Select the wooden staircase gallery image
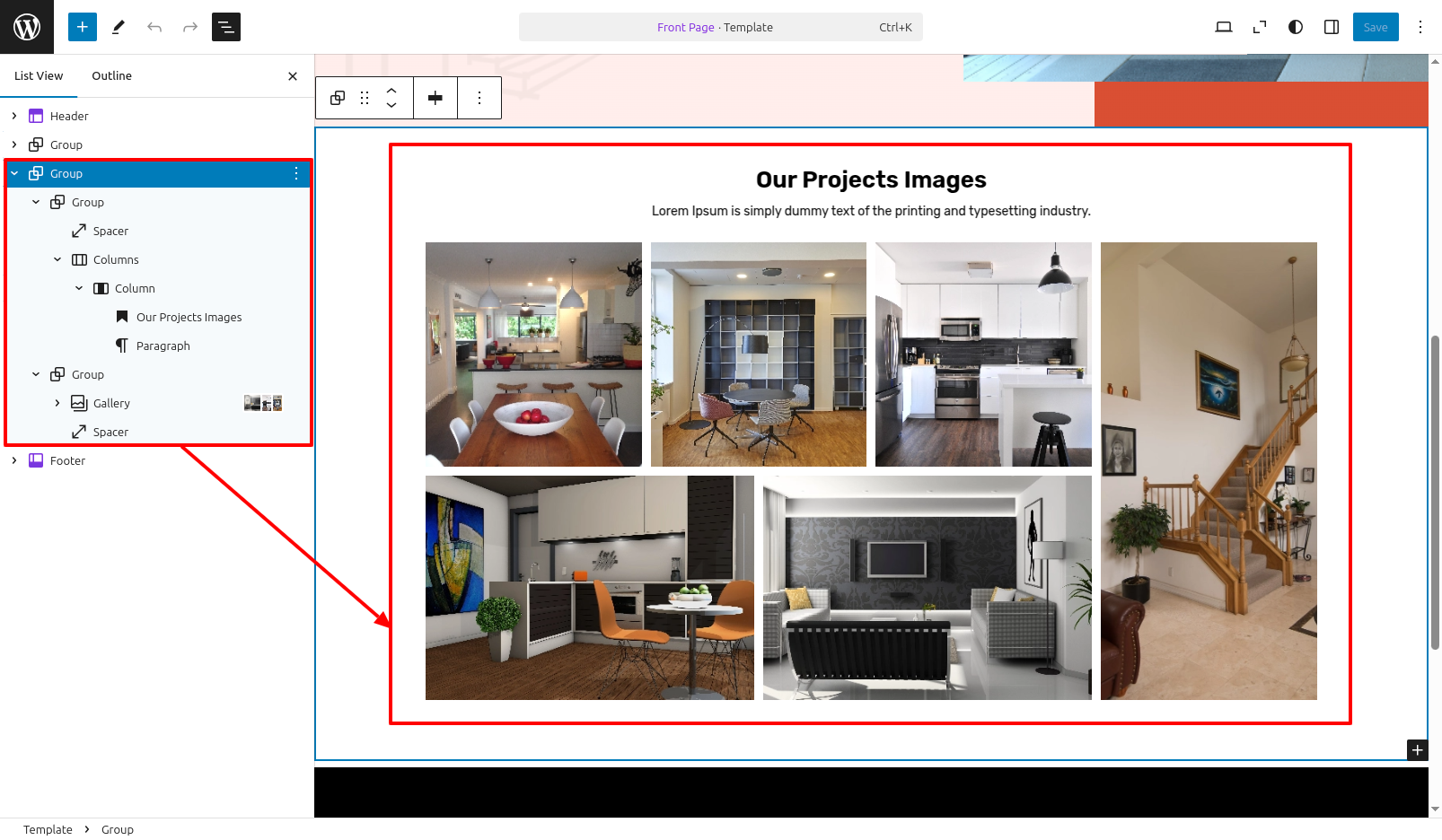This screenshot has height=840, width=1442. point(1209,471)
